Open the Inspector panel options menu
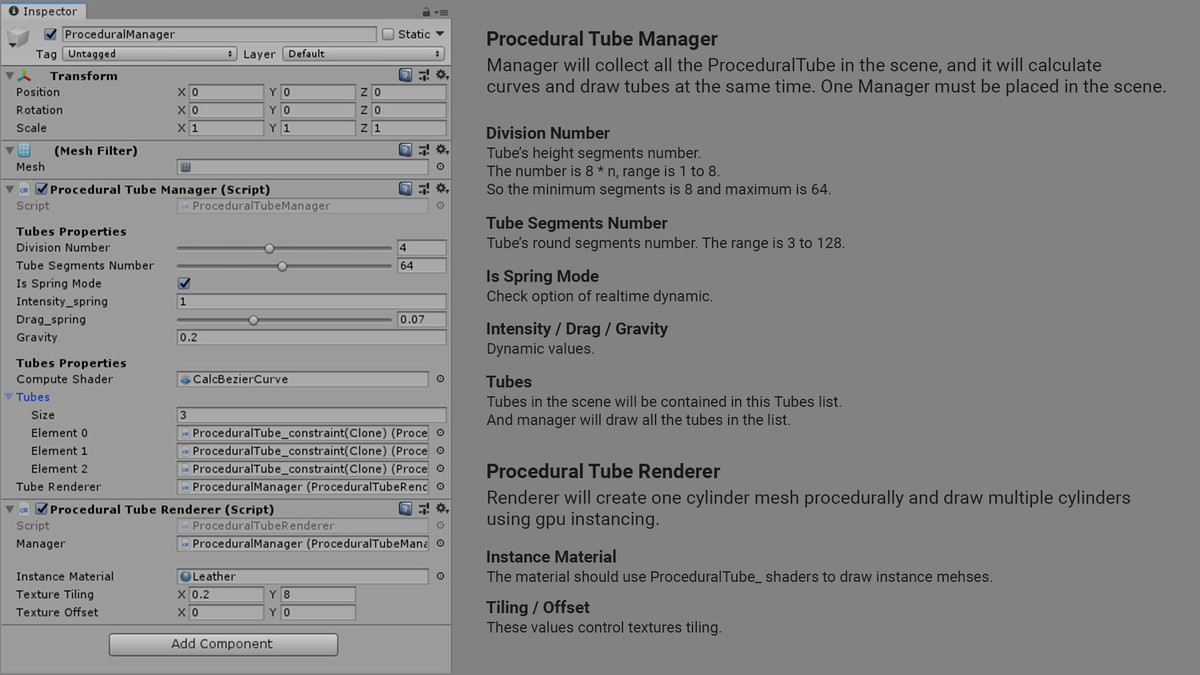The height and width of the screenshot is (675, 1200). click(x=441, y=12)
